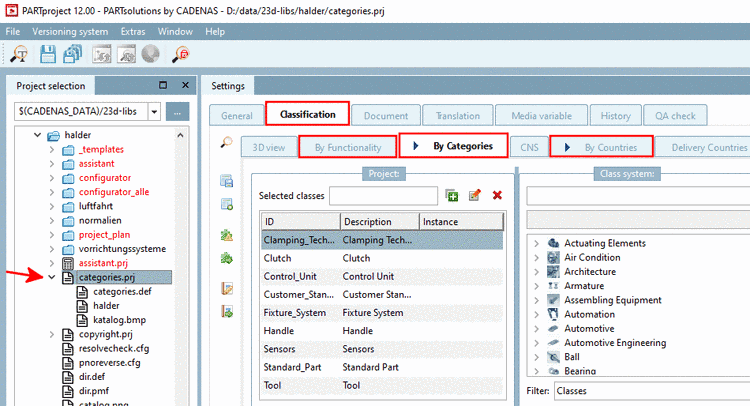Click the categories.prj file icon
This screenshot has width=750, height=406.
[68, 277]
